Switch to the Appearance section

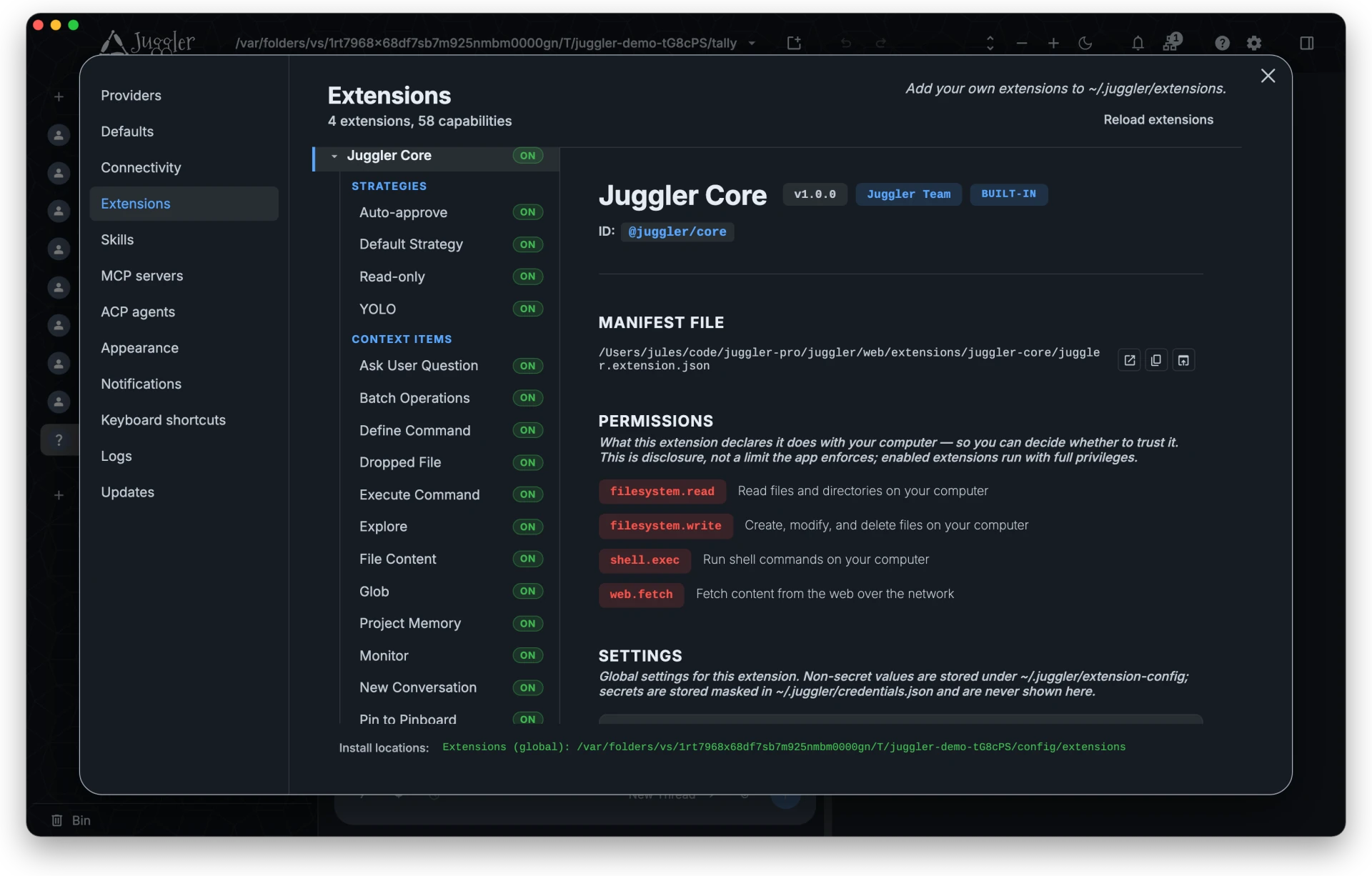(x=184, y=348)
